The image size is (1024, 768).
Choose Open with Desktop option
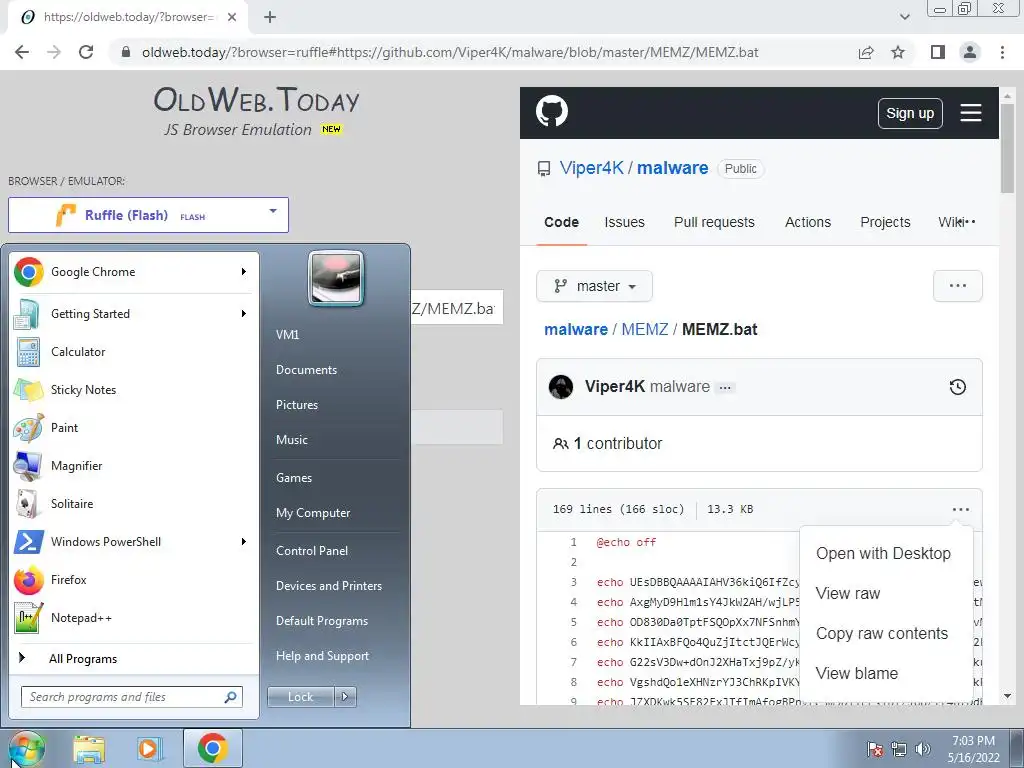886,554
